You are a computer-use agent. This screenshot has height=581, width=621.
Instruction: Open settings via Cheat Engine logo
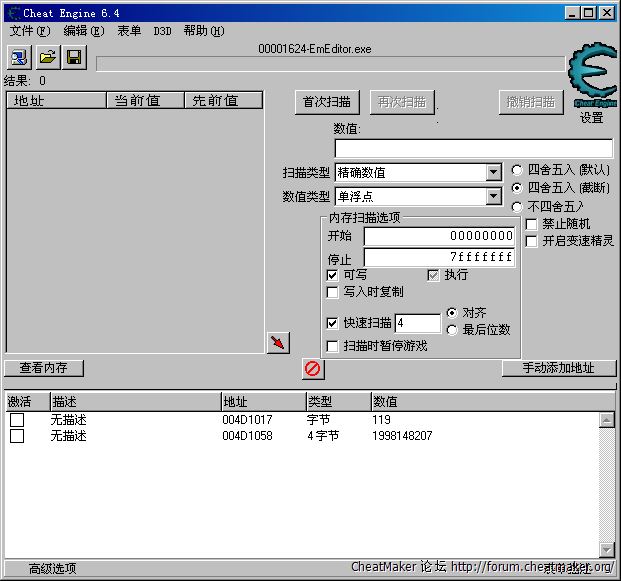[x=592, y=78]
